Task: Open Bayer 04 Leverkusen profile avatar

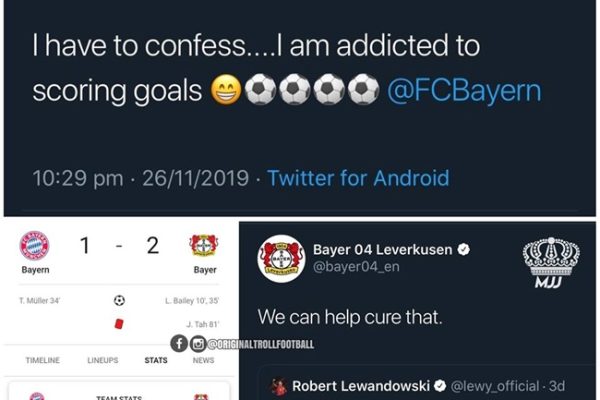Action: (x=280, y=258)
